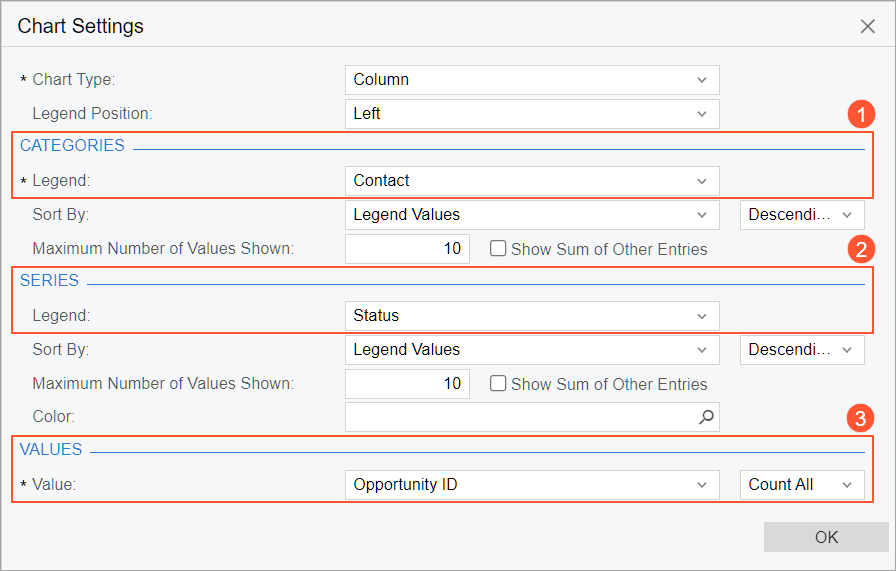Open the Chart Type dropdown showing Column

click(x=531, y=80)
